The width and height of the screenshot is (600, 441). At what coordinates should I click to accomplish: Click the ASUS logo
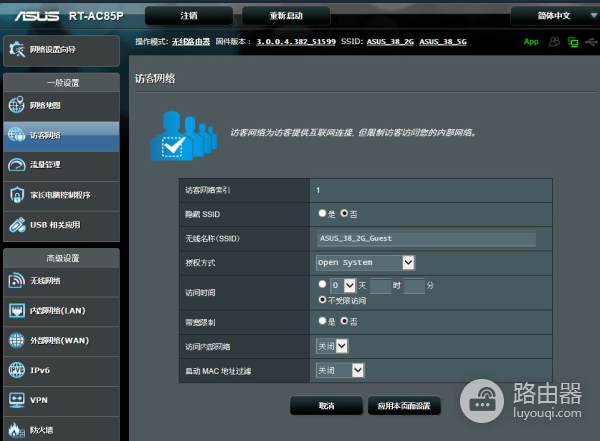(37, 16)
